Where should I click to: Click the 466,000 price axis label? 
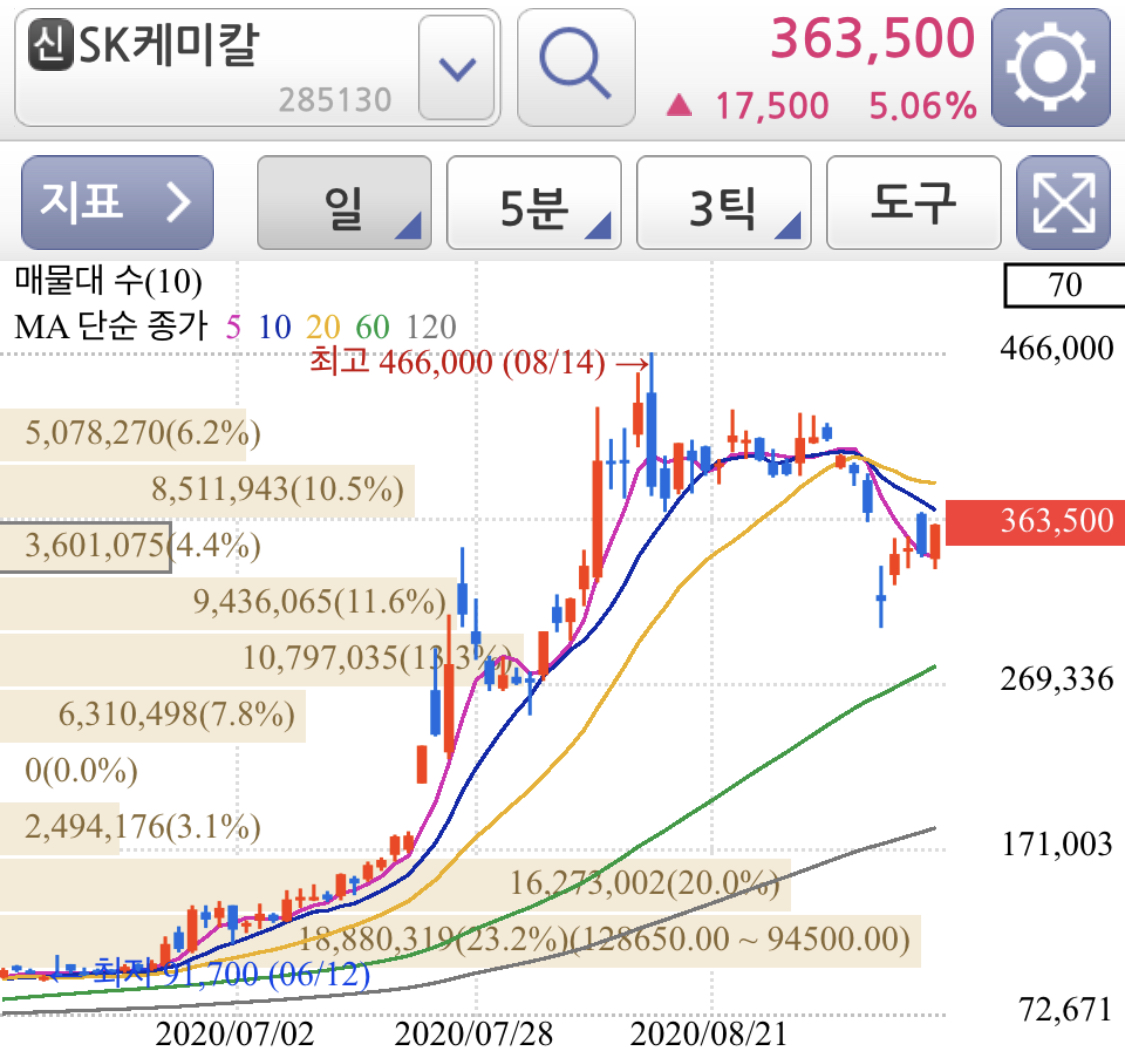coord(1057,349)
